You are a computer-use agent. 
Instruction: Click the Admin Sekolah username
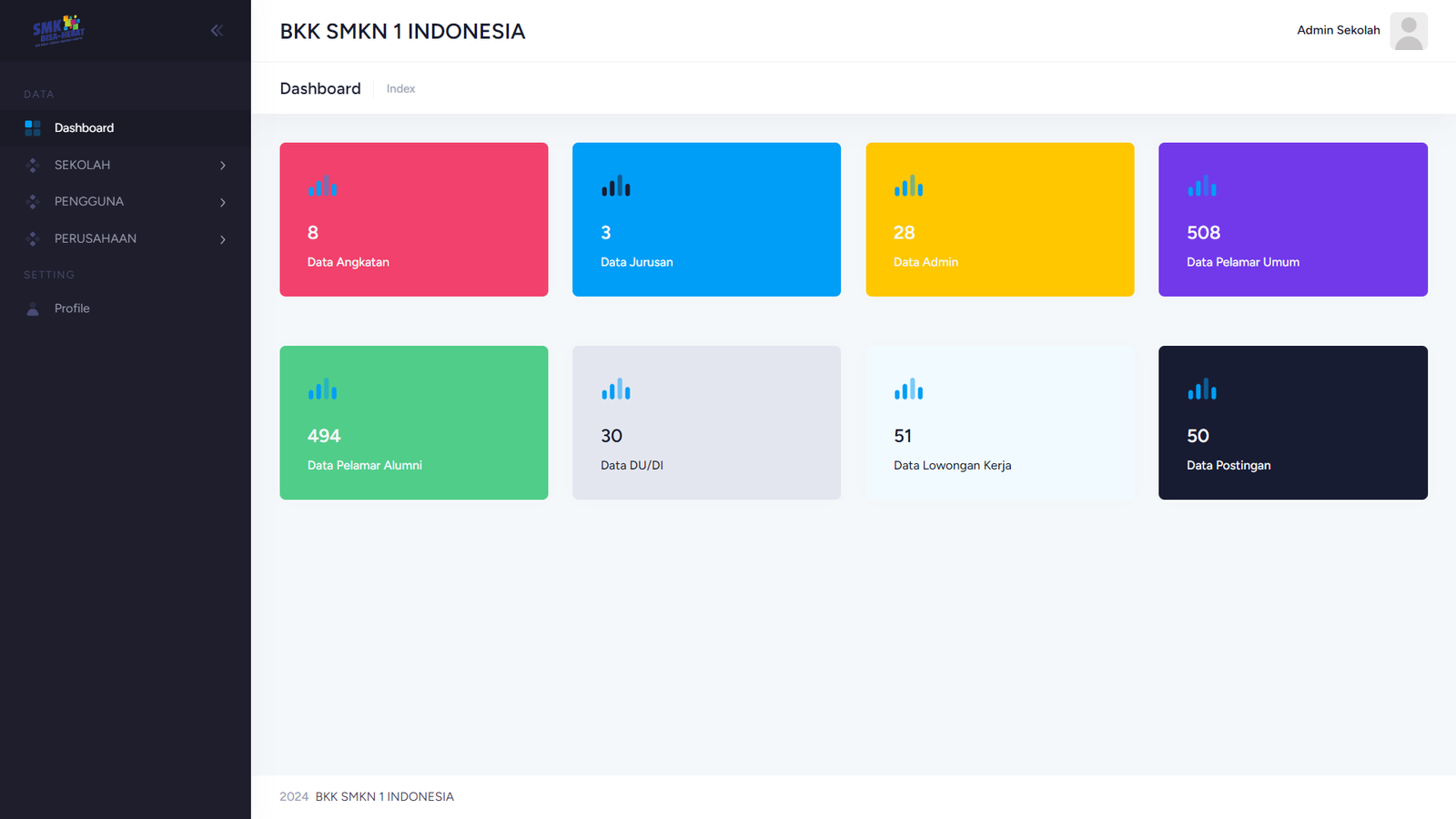(1338, 30)
